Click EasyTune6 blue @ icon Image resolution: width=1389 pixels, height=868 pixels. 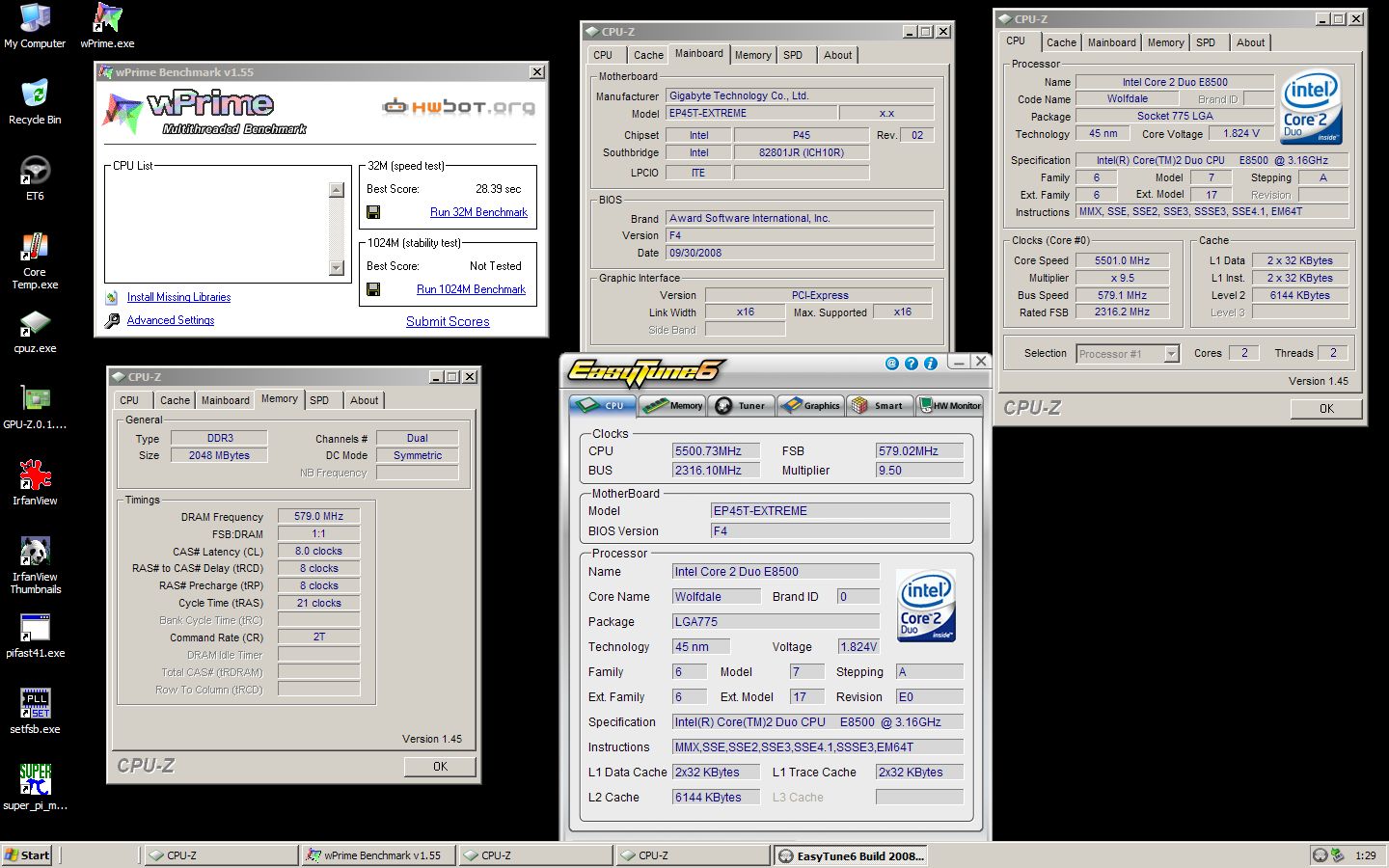(x=892, y=364)
